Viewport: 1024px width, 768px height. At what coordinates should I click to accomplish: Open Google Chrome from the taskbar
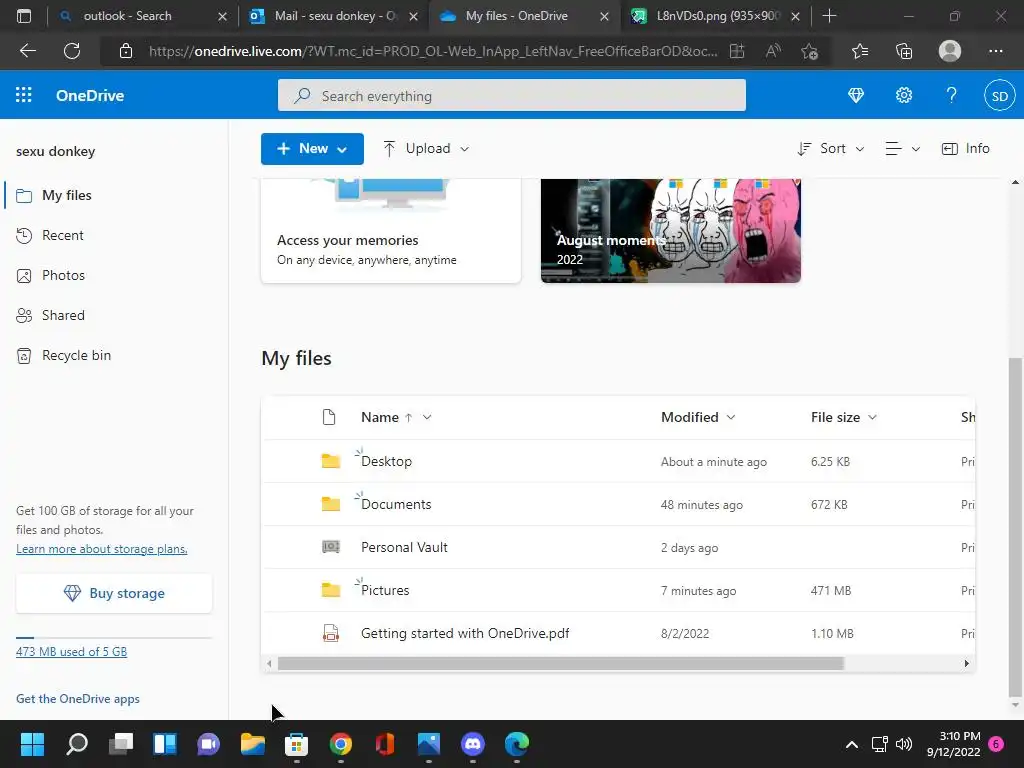click(340, 744)
